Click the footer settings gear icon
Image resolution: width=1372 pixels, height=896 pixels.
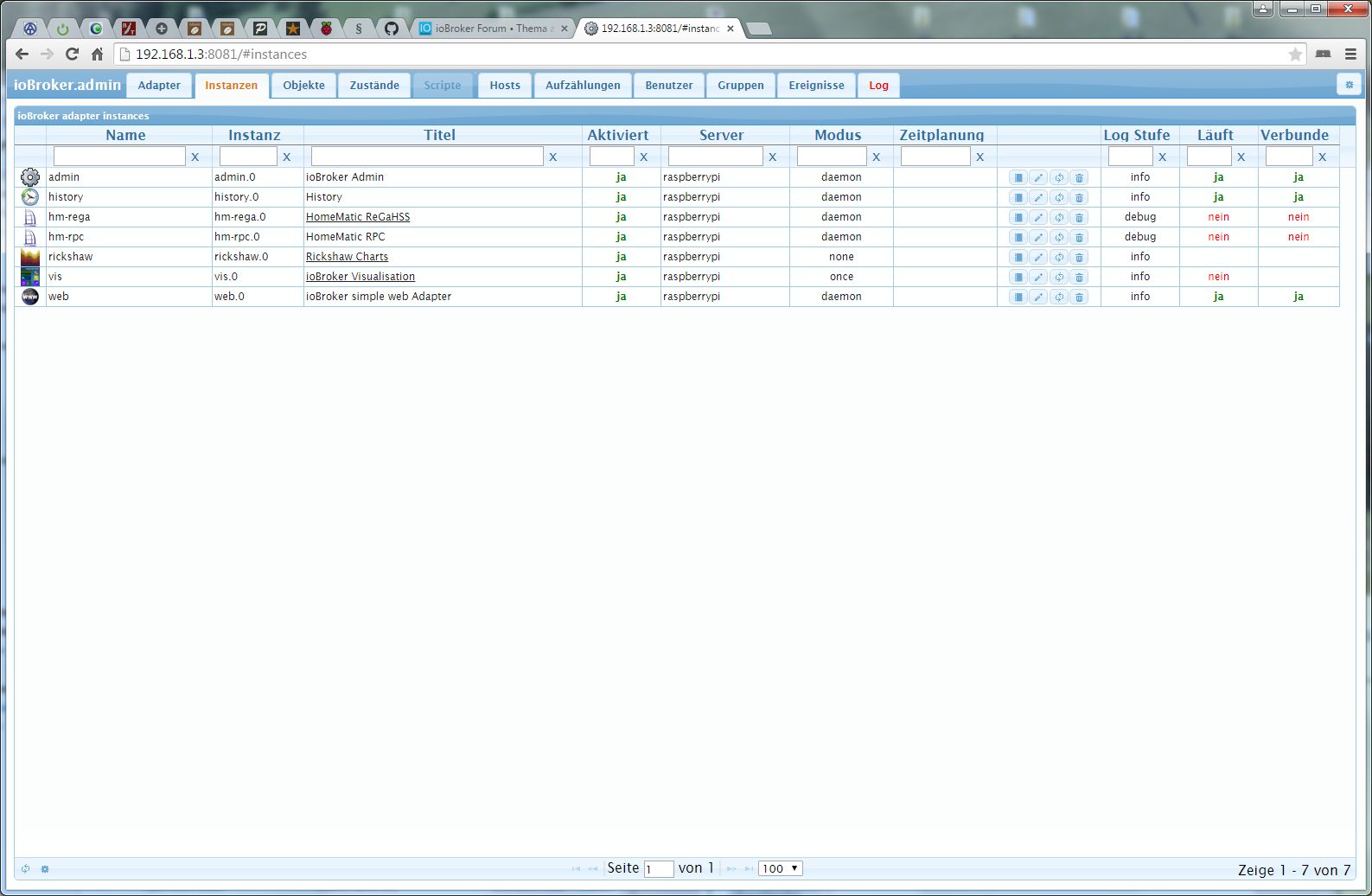(45, 869)
